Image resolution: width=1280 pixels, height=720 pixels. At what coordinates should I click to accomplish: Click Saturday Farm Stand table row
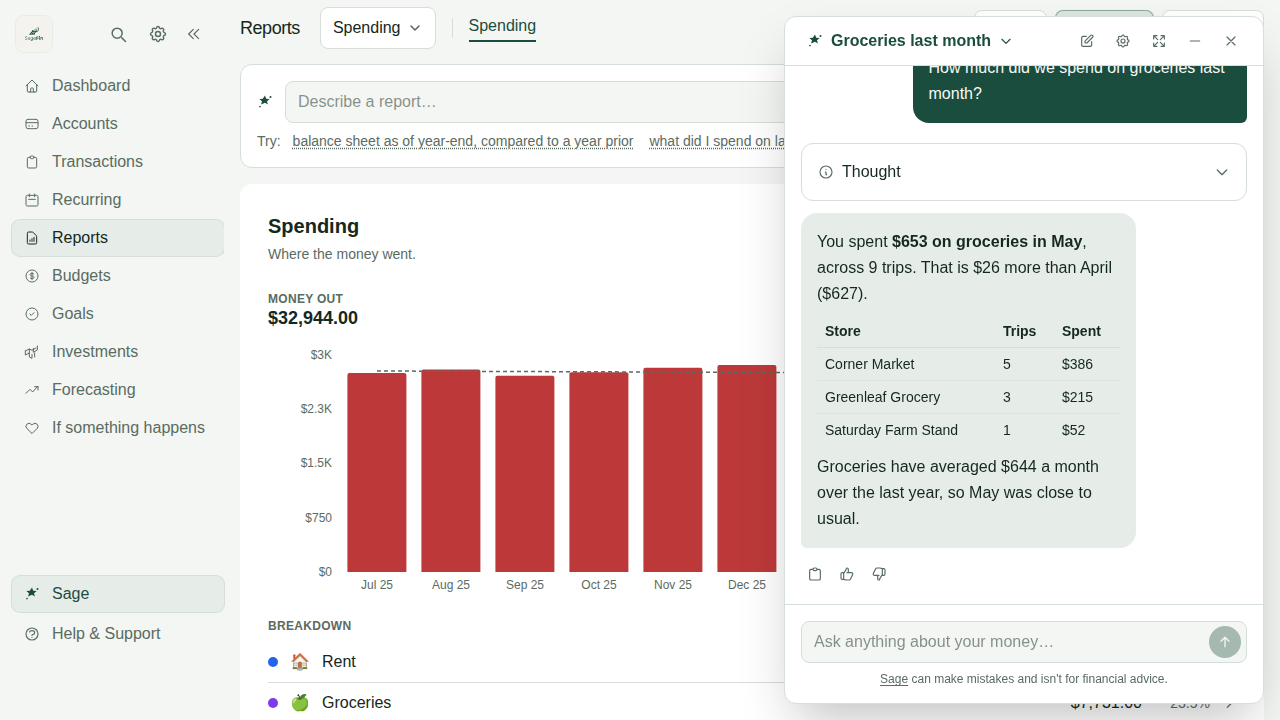968,430
